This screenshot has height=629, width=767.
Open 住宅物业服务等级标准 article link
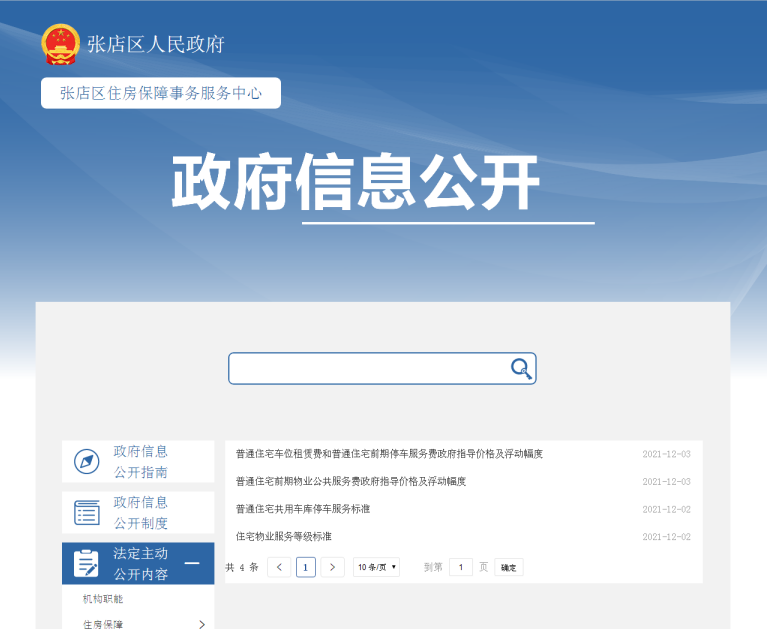point(283,536)
